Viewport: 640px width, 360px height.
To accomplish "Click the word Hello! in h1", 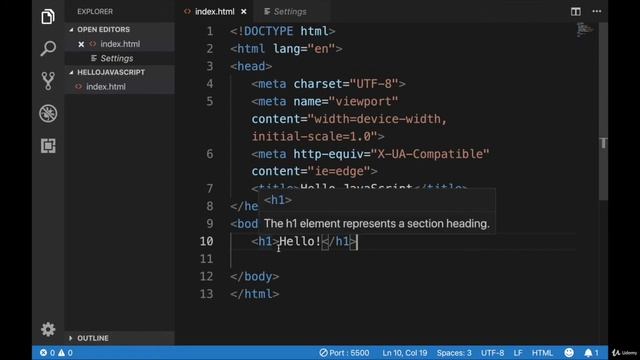I will (300, 241).
